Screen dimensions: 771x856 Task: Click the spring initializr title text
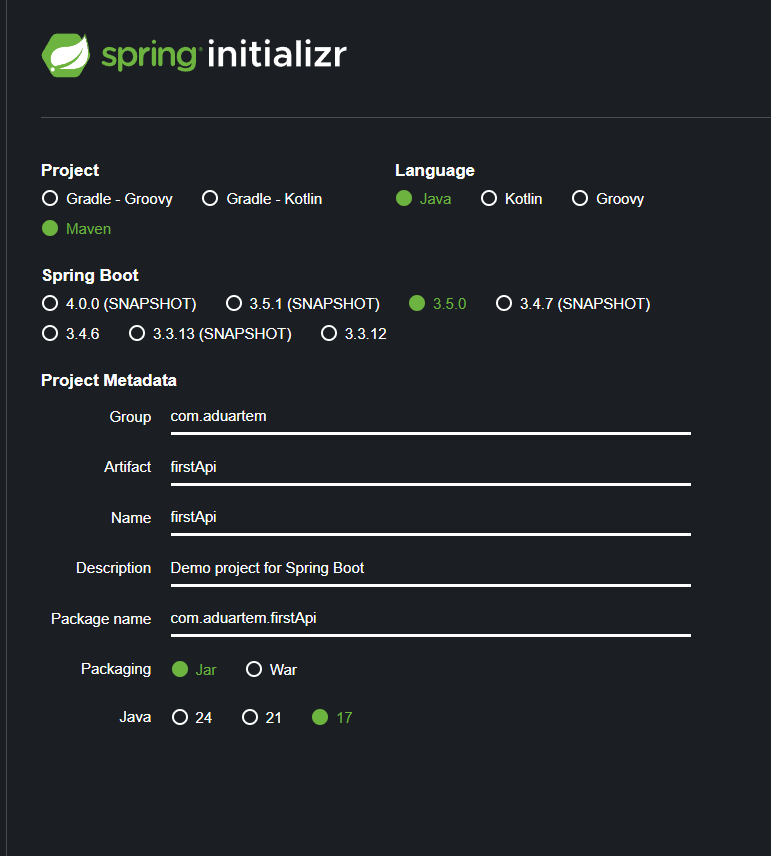[x=224, y=55]
